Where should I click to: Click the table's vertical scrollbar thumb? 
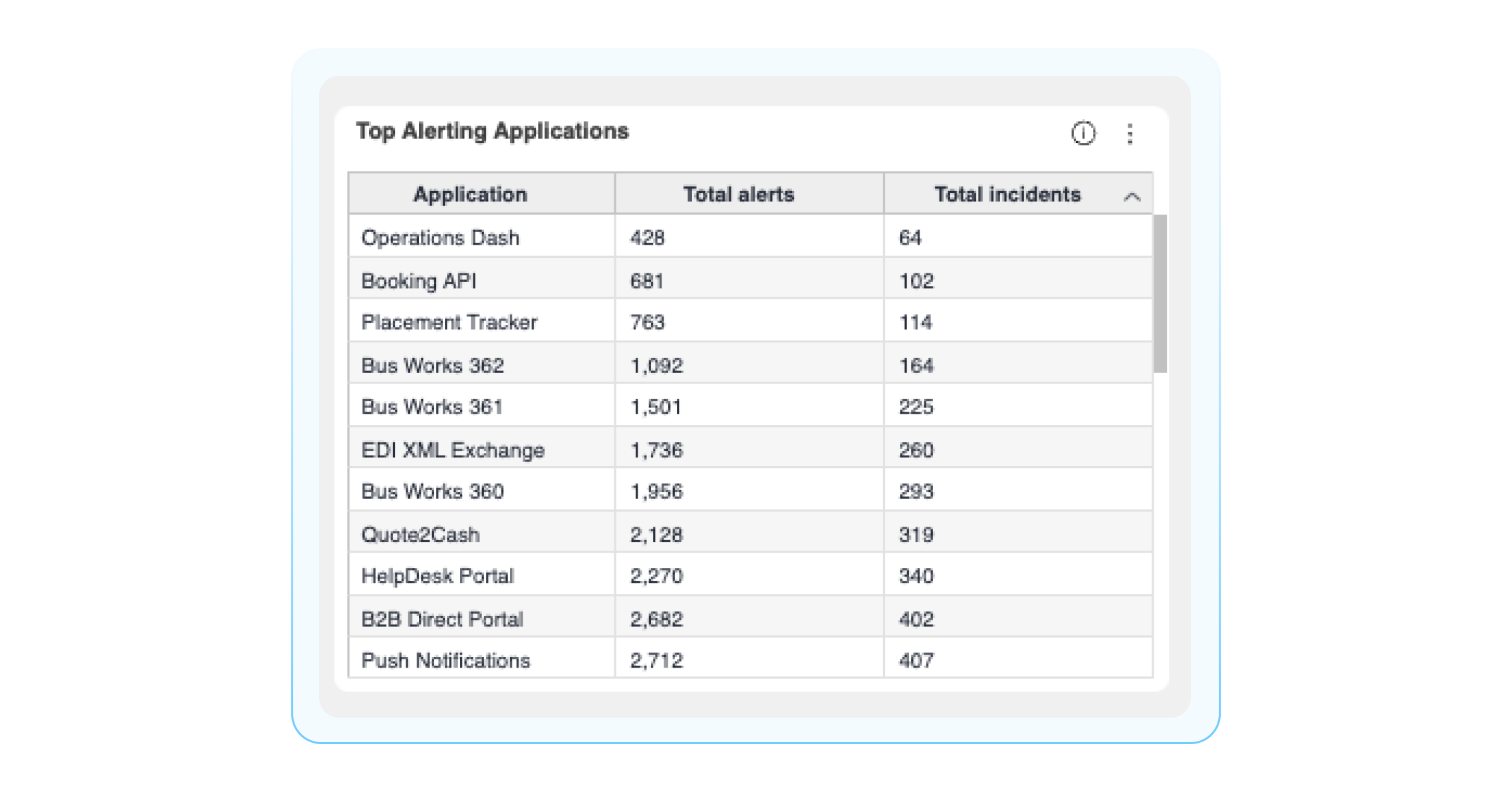coord(1160,293)
